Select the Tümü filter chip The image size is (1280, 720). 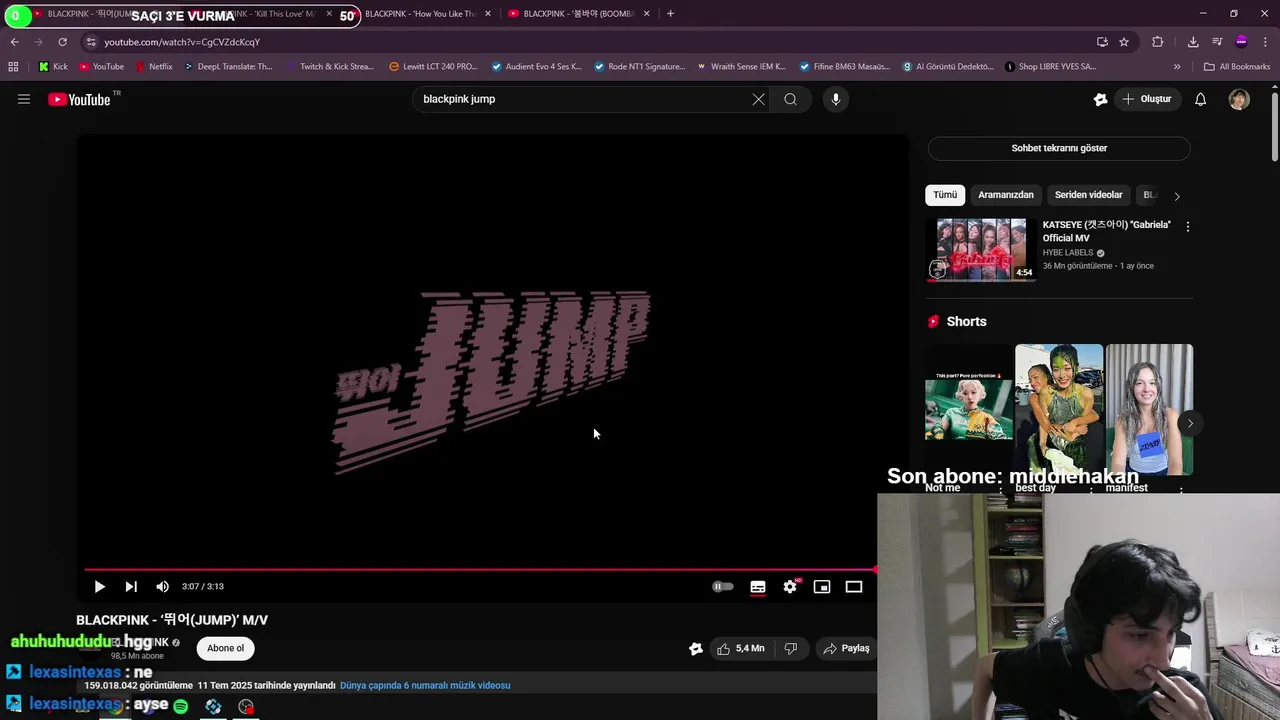[x=945, y=195]
